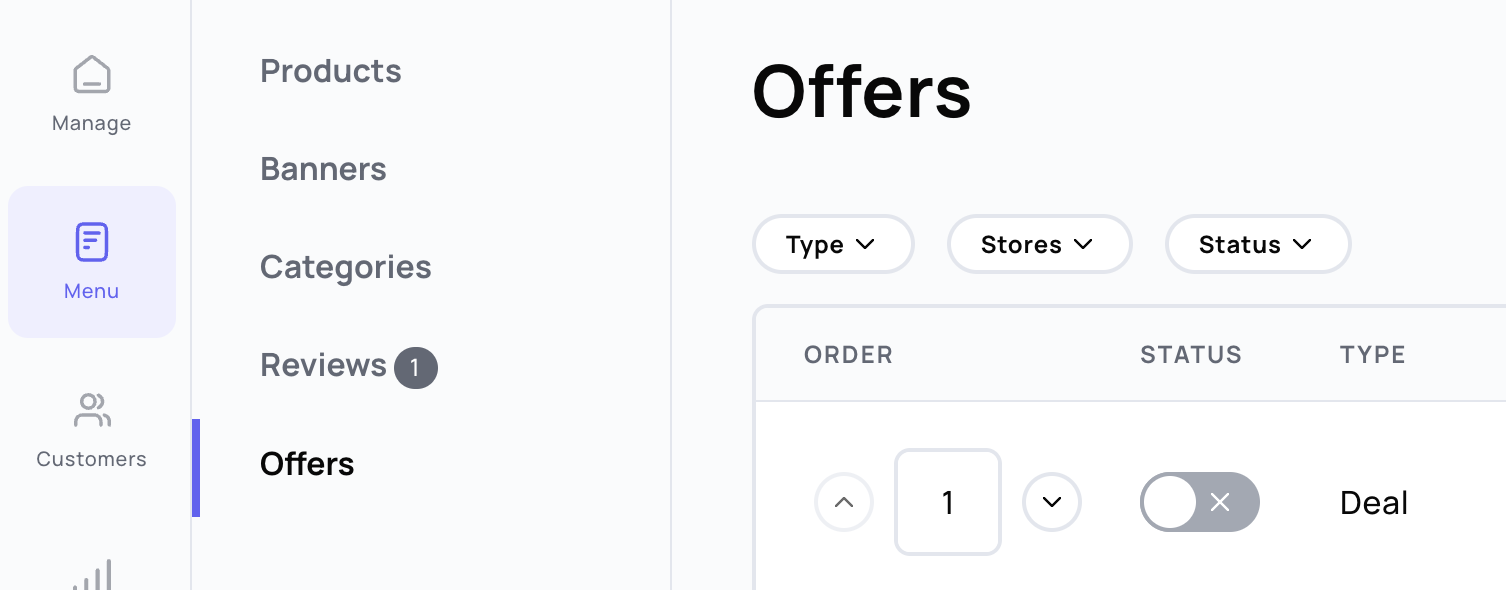This screenshot has height=590, width=1506.
Task: Open the Manage home icon
Action: pyautogui.click(x=92, y=75)
